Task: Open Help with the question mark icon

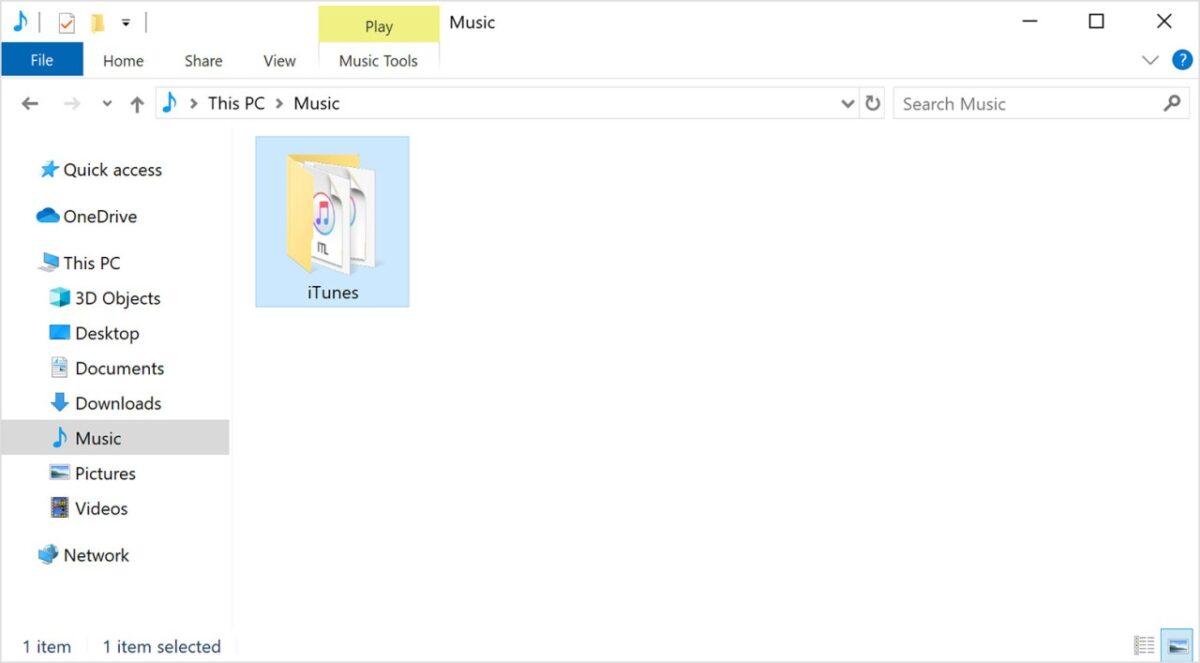Action: [1181, 61]
